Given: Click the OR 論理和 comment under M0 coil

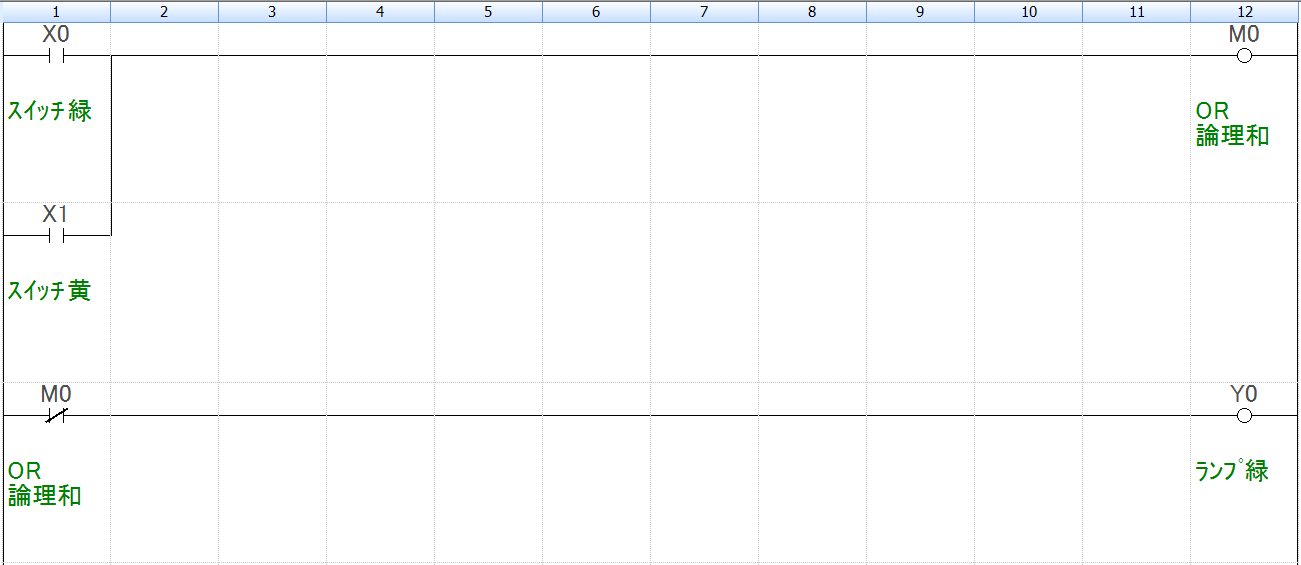Looking at the screenshot, I should [x=1232, y=124].
